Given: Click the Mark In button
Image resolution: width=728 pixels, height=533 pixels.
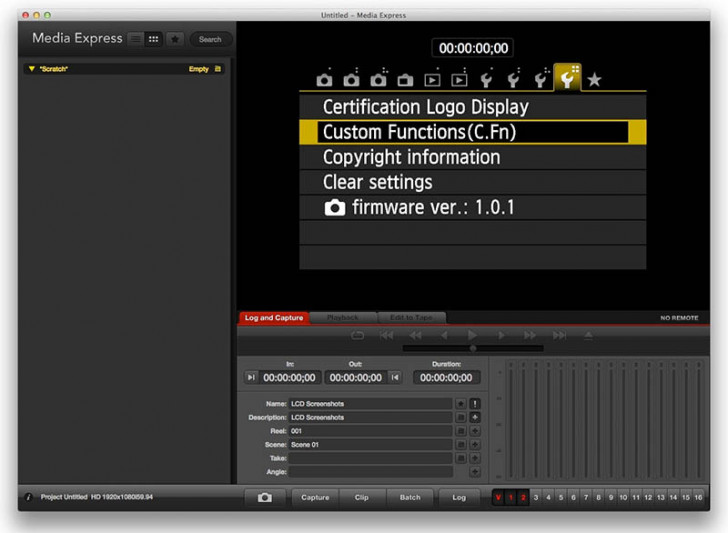Looking at the screenshot, I should [x=251, y=377].
